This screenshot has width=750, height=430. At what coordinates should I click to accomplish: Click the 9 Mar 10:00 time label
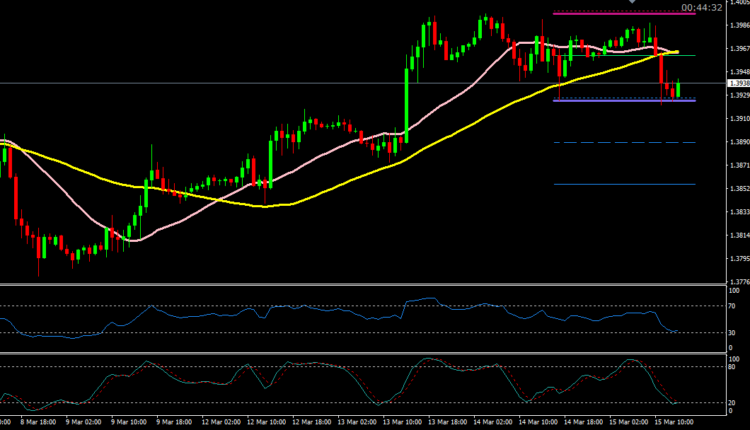127,421
